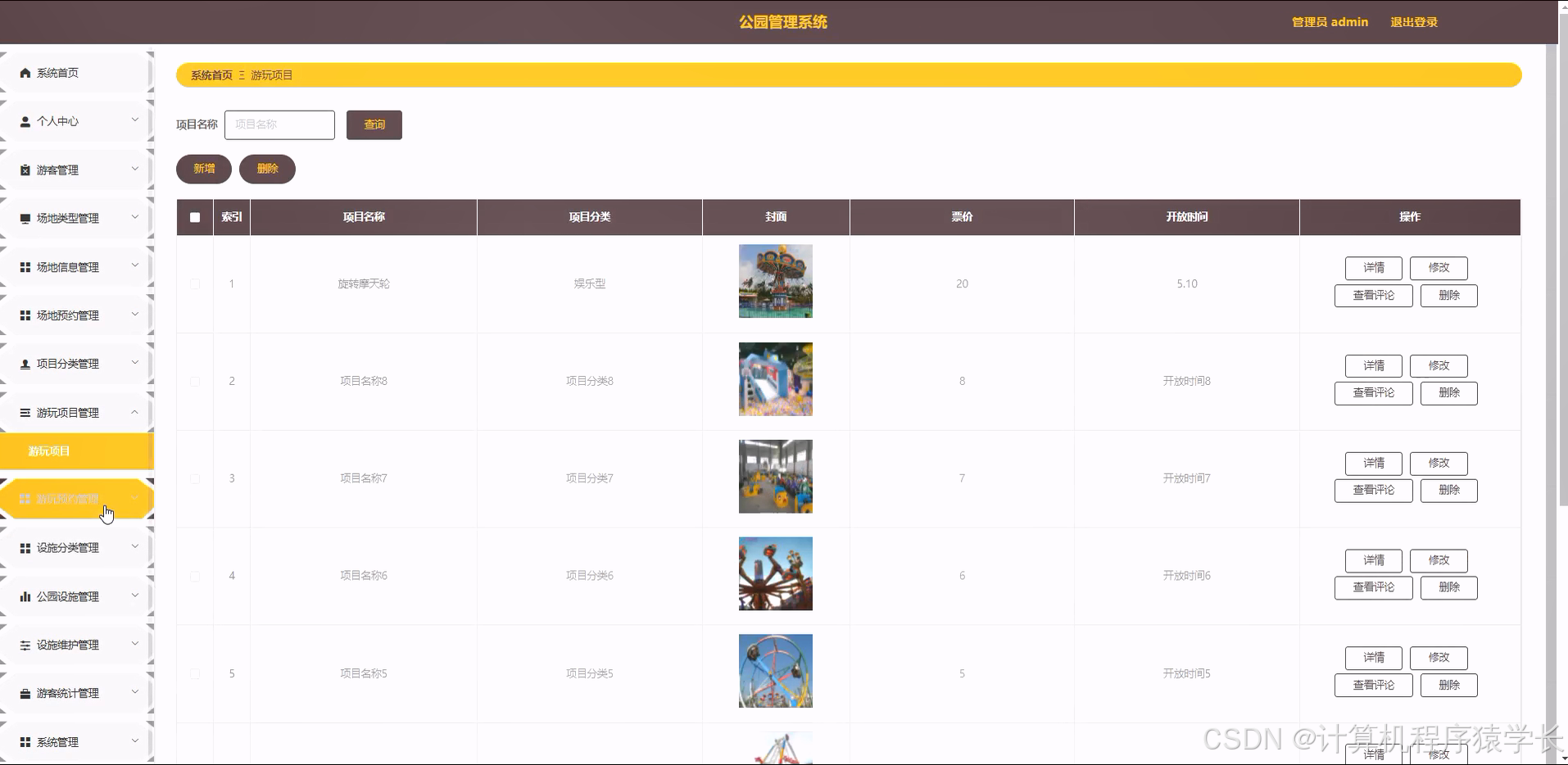Click the 查询 search button
The image size is (1568, 765).
[374, 124]
